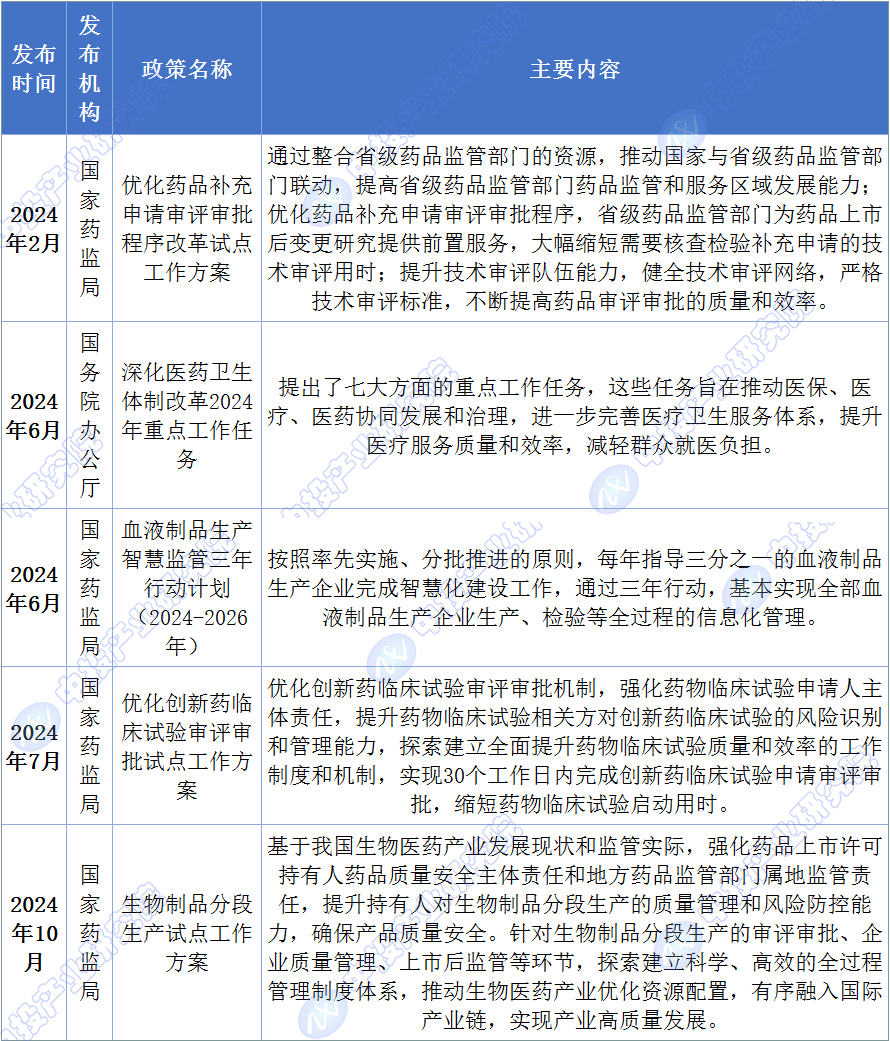Select 国家药监局 cell in 2024年10月 row
This screenshot has height=1041, width=890.
(x=90, y=933)
